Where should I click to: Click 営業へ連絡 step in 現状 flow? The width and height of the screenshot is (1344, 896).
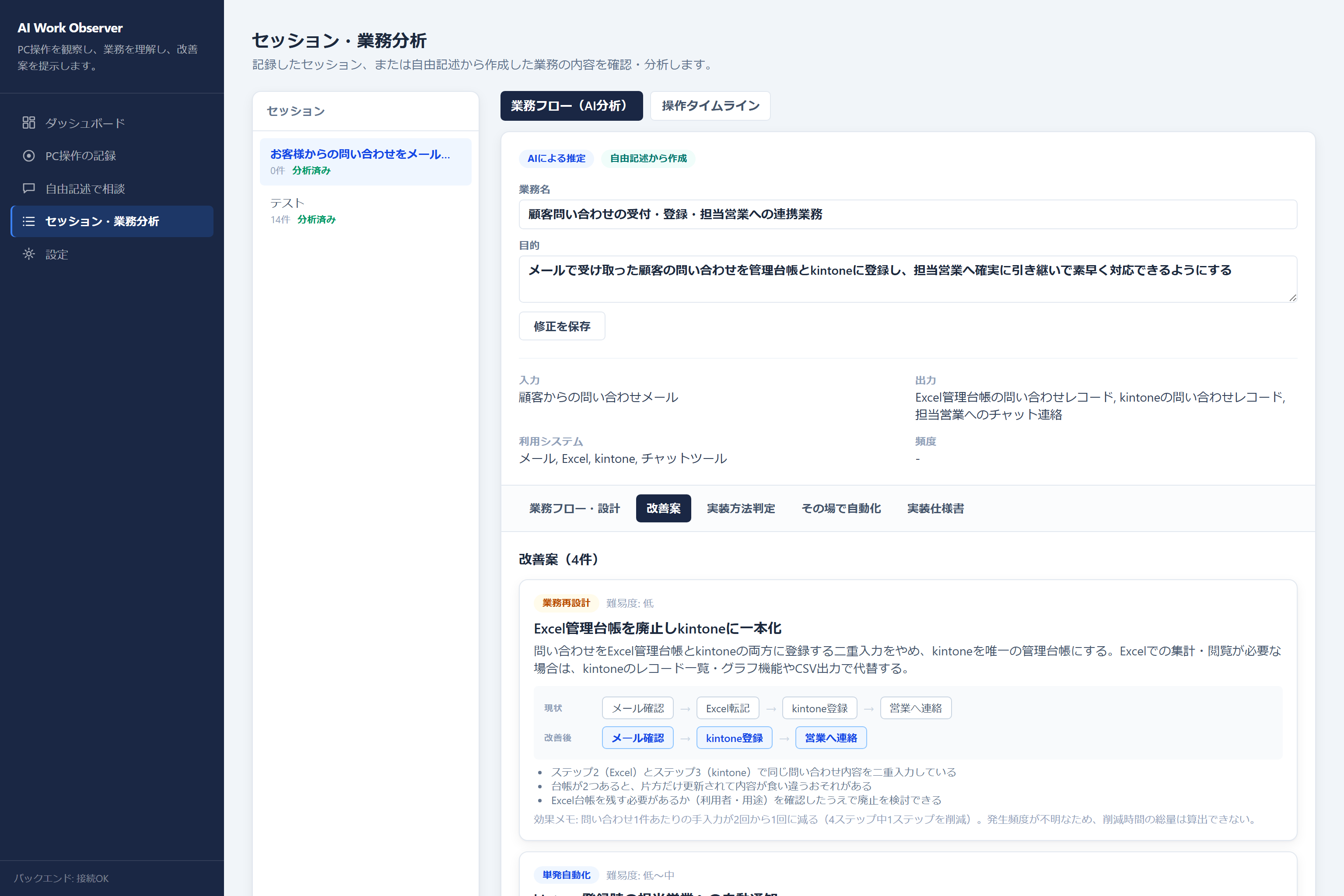[x=915, y=708]
